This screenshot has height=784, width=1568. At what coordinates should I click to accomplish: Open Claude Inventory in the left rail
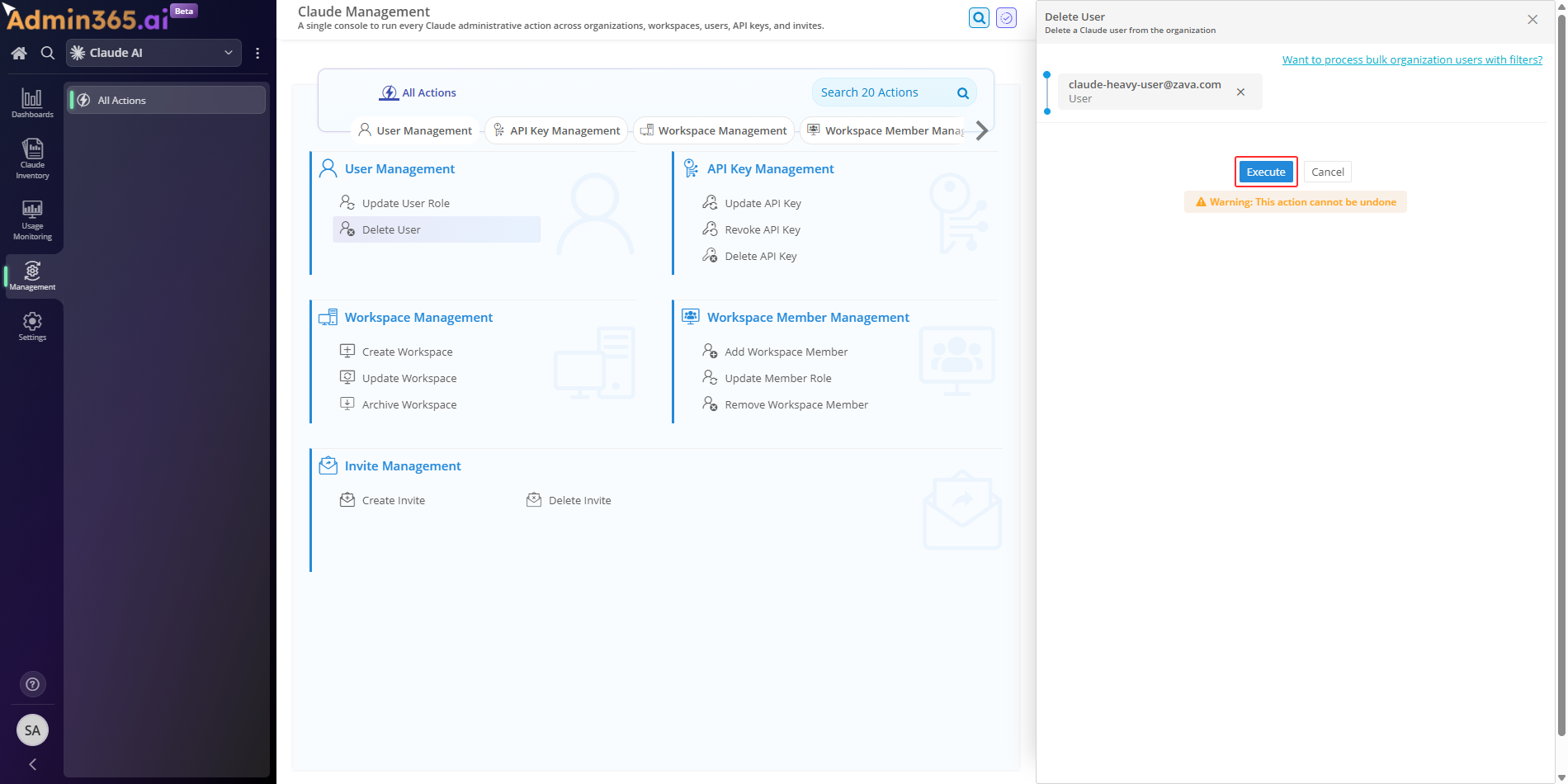(32, 158)
